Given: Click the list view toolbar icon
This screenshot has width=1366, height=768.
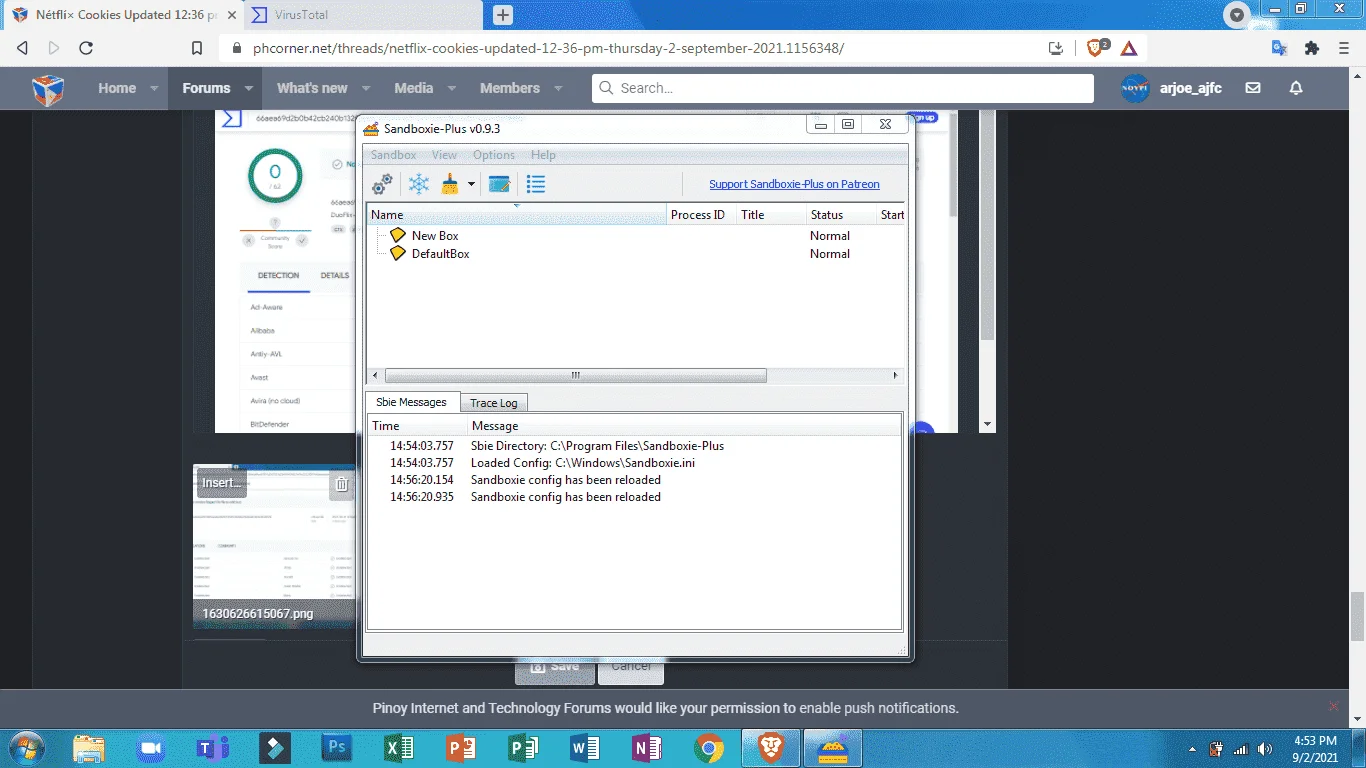Looking at the screenshot, I should 536,184.
